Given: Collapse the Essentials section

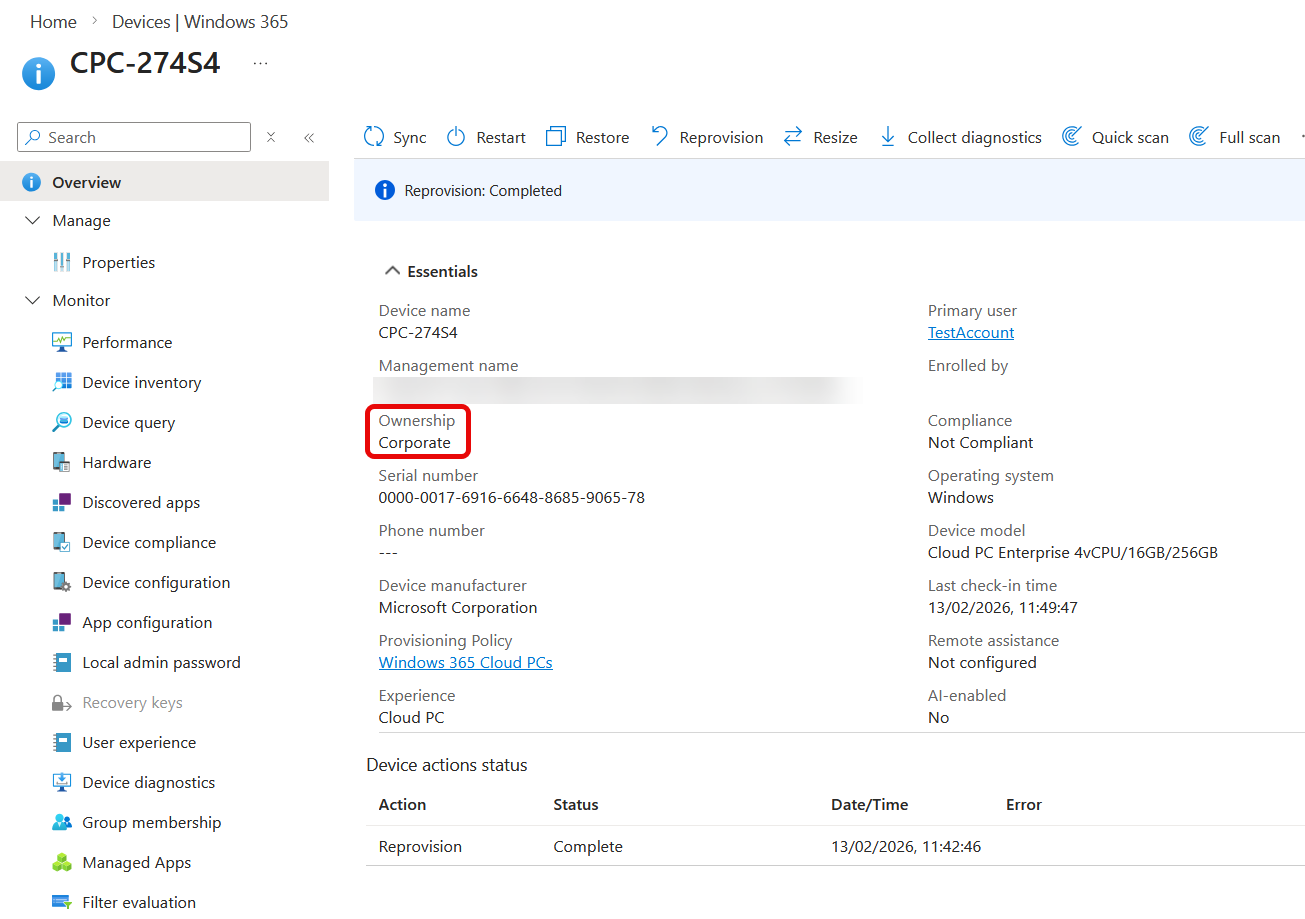Looking at the screenshot, I should (x=391, y=271).
